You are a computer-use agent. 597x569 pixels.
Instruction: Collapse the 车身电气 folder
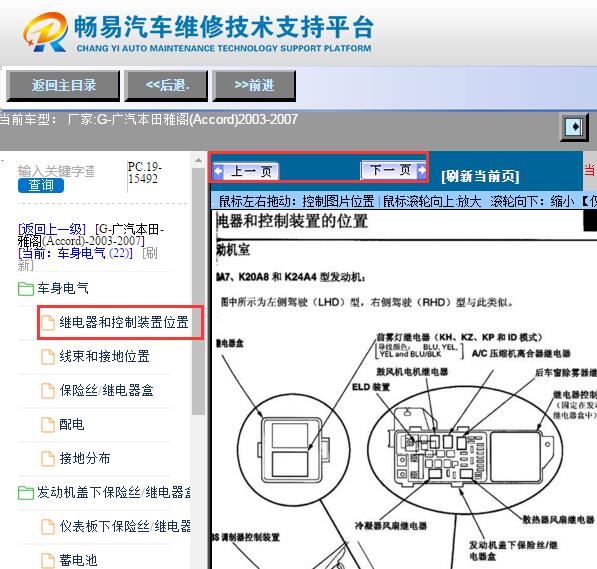tap(62, 288)
